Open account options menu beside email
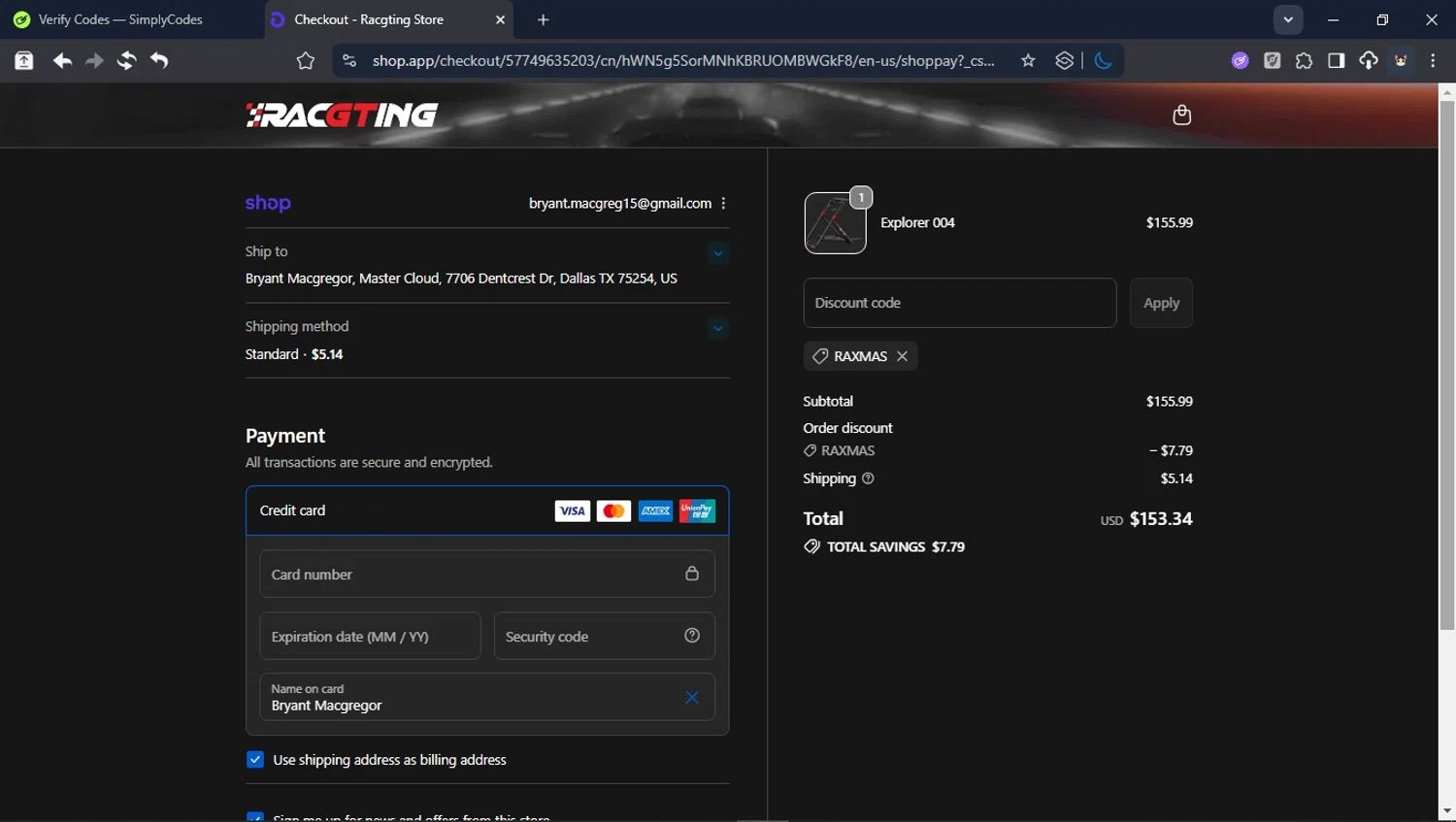The height and width of the screenshot is (822, 1456). [x=723, y=204]
